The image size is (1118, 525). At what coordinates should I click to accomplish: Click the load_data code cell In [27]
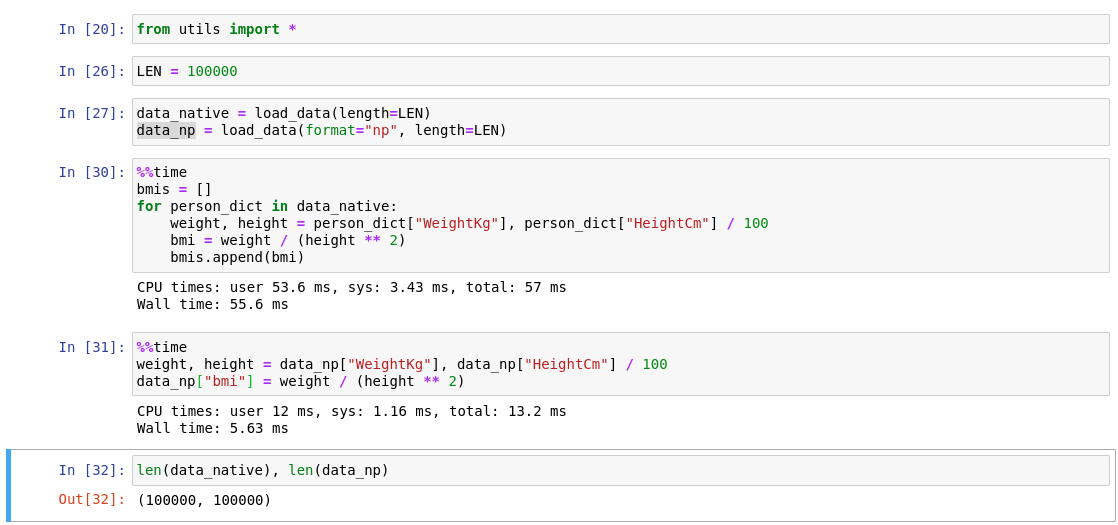620,122
